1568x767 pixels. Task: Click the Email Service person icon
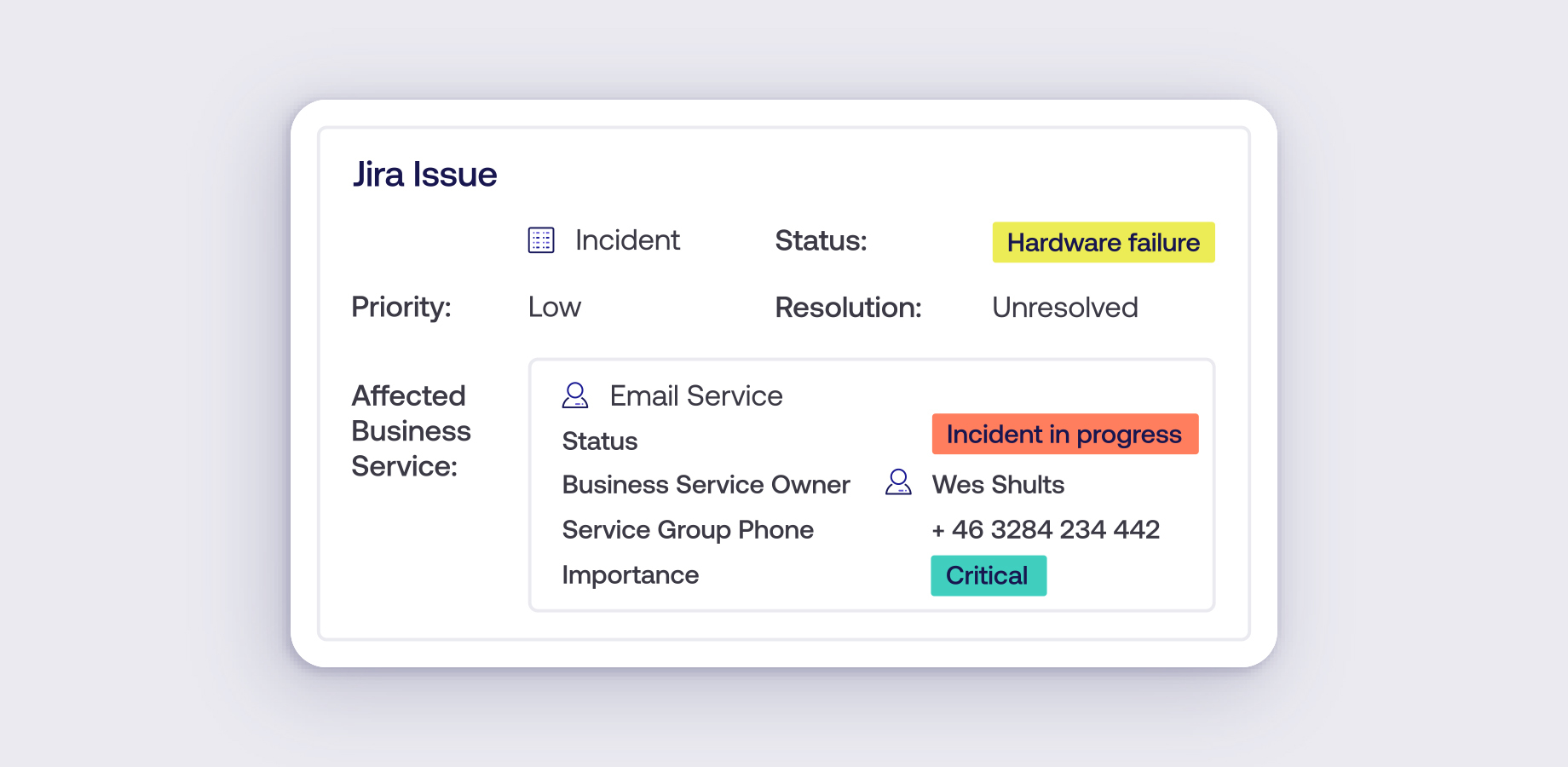click(575, 395)
